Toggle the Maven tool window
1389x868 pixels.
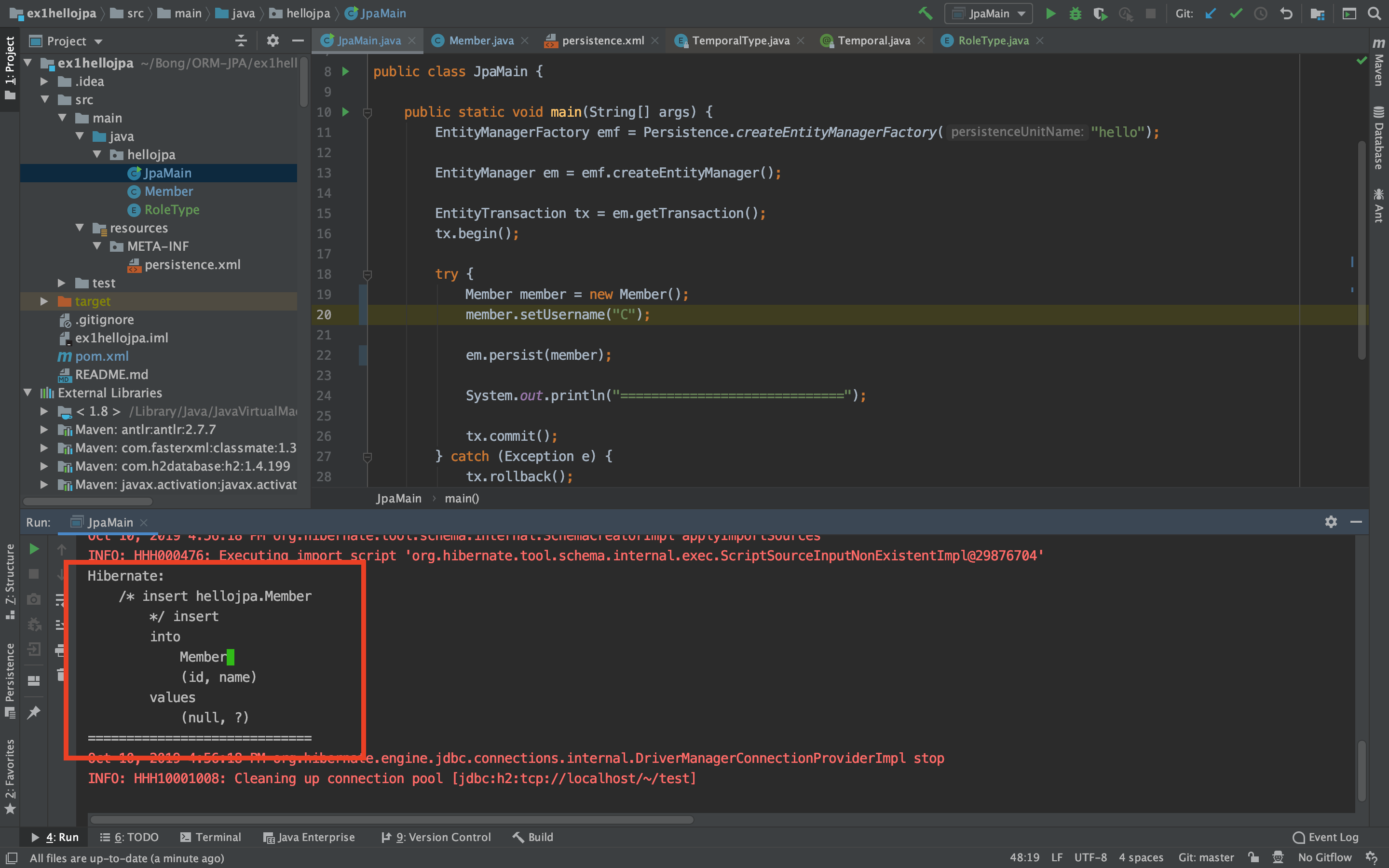tap(1379, 63)
